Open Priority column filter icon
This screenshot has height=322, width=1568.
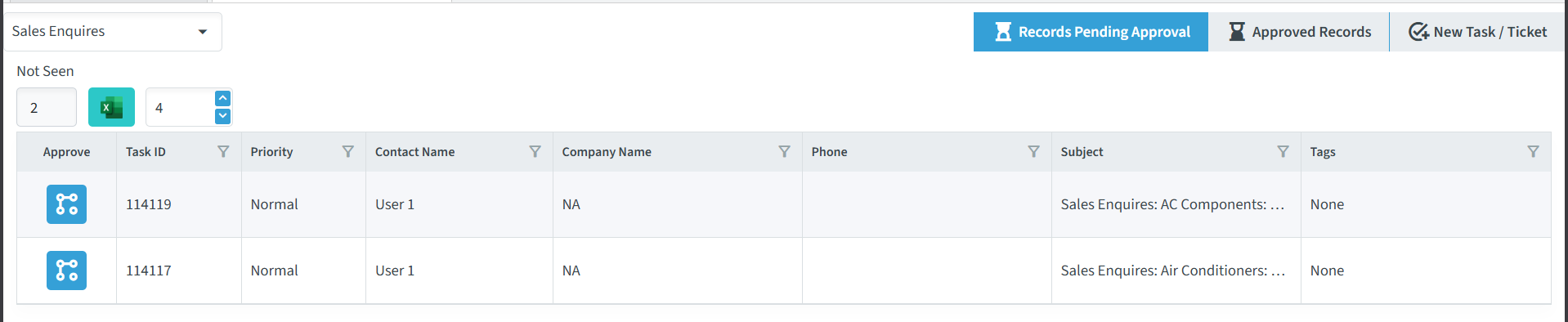point(348,151)
